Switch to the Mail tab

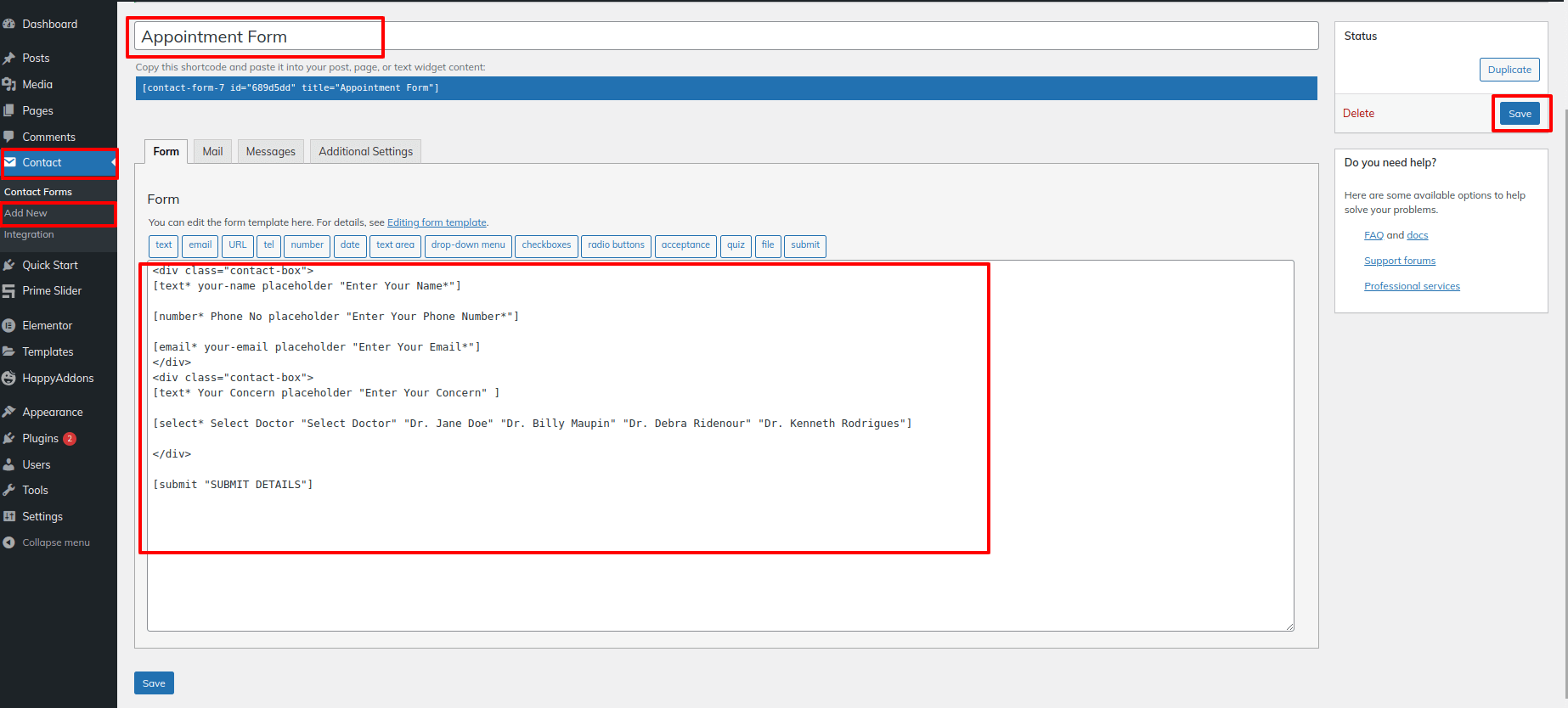pos(212,152)
